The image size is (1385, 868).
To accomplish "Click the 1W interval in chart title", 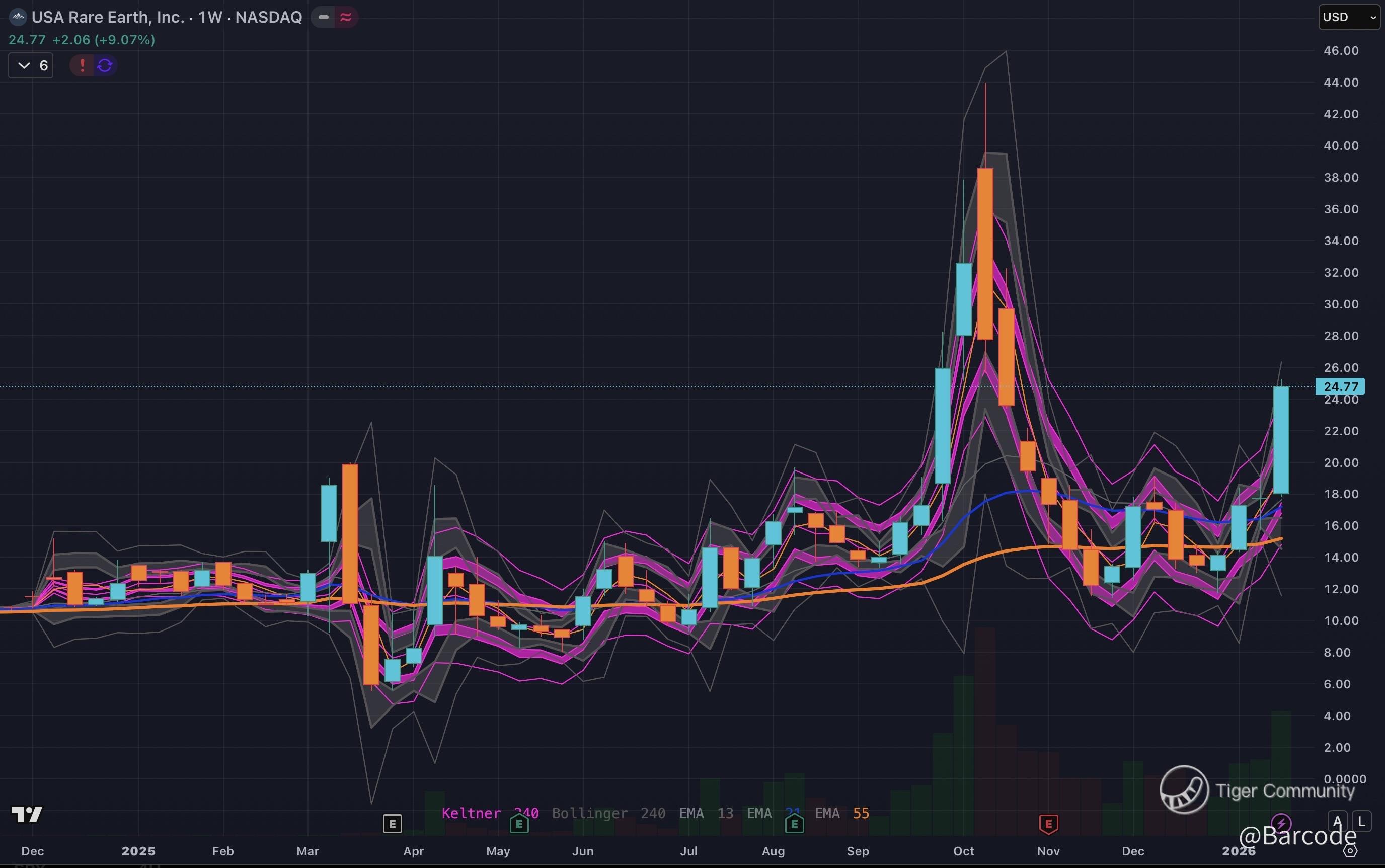I will [210, 17].
